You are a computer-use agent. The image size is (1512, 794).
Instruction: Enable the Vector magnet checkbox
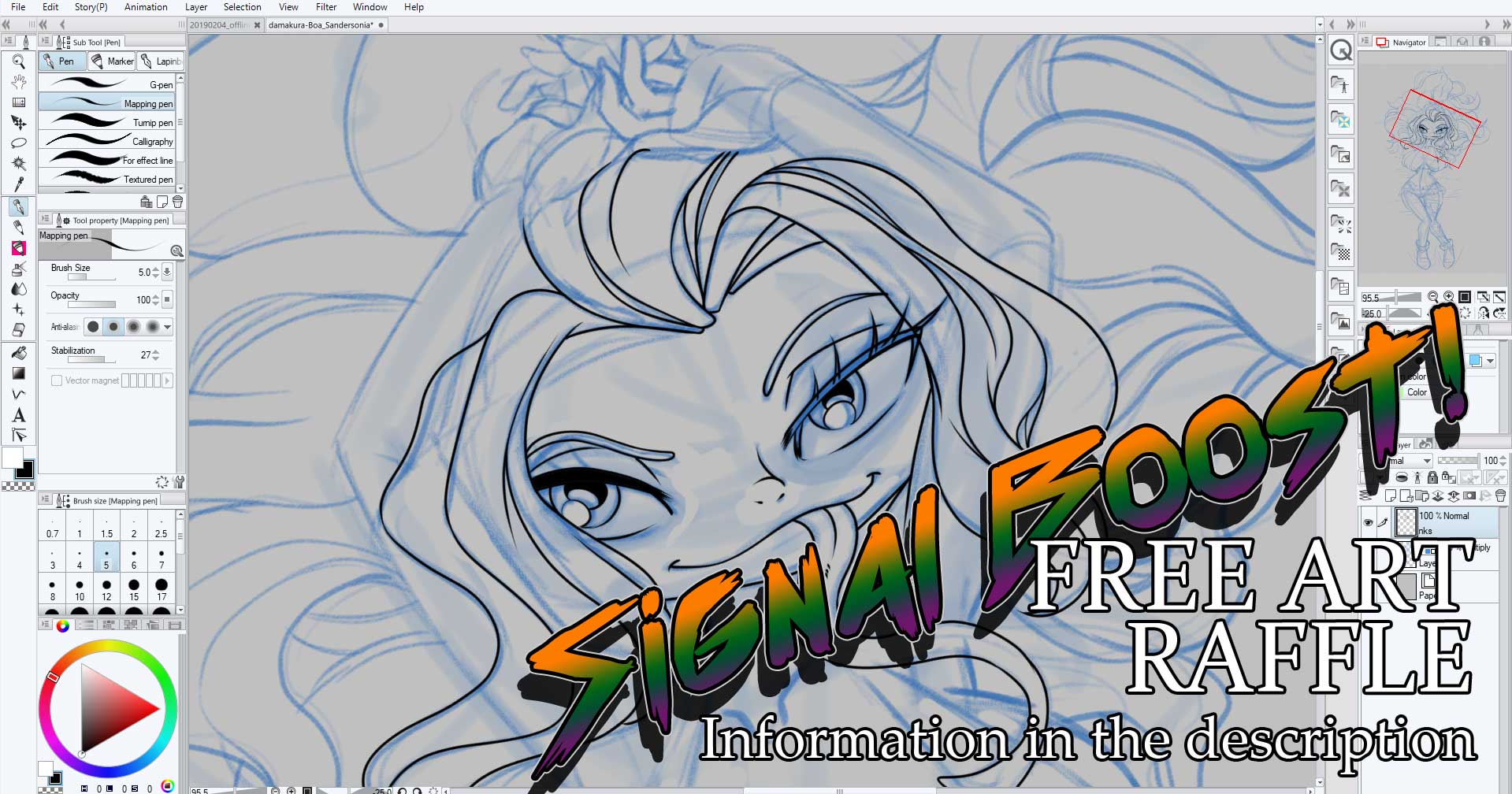(x=57, y=380)
